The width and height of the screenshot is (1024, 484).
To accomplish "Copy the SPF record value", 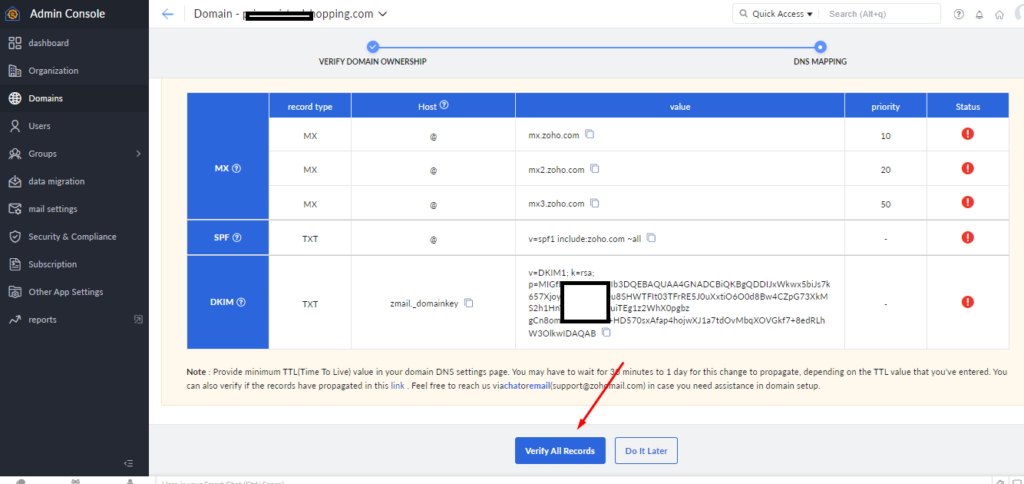I will click(x=651, y=238).
